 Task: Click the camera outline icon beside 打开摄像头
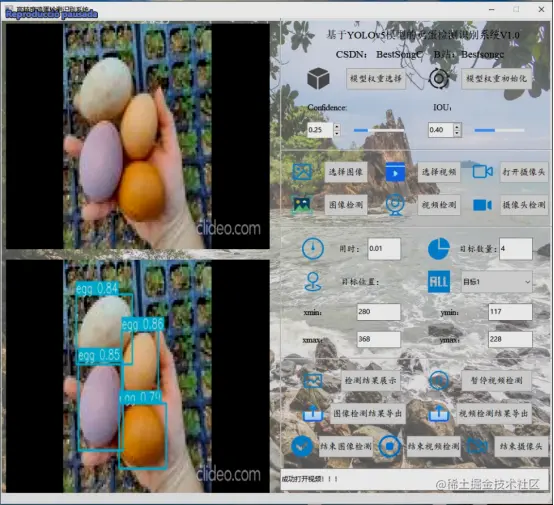(x=483, y=172)
